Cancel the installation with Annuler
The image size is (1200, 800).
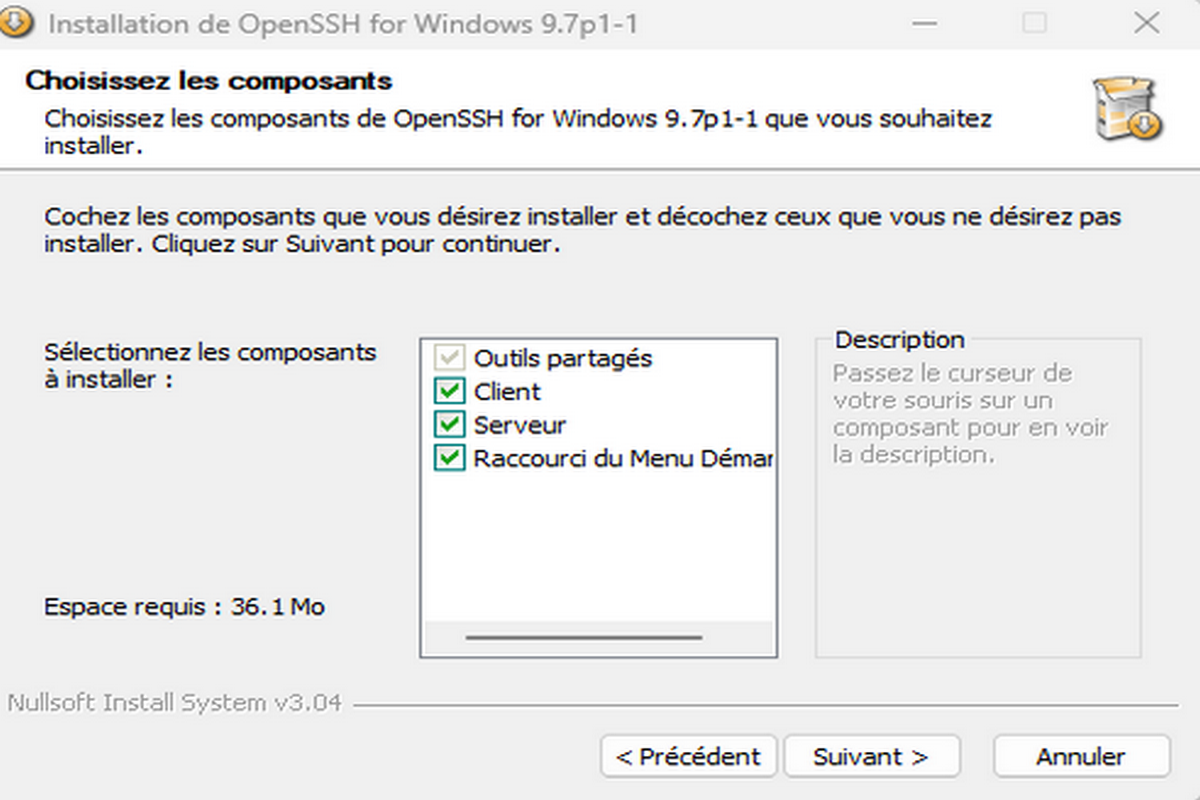pos(1081,757)
